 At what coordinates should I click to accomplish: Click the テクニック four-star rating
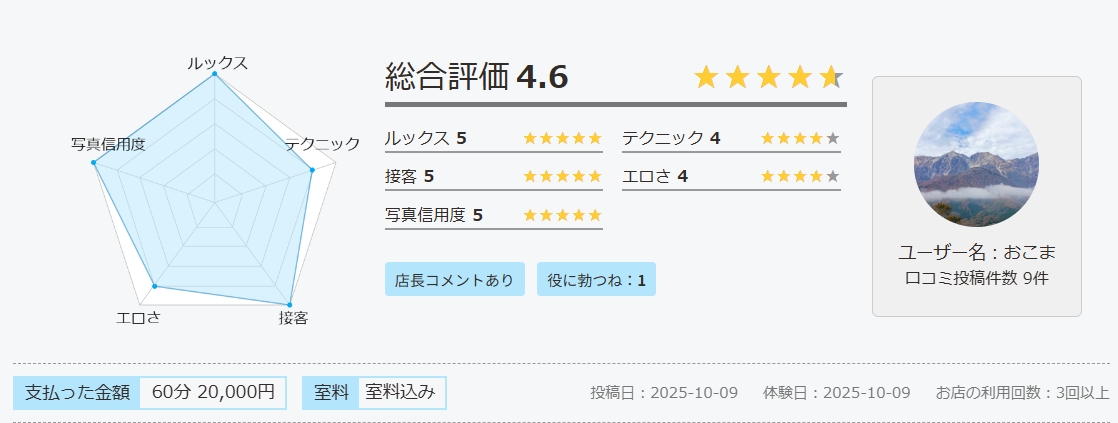pyautogui.click(x=799, y=138)
